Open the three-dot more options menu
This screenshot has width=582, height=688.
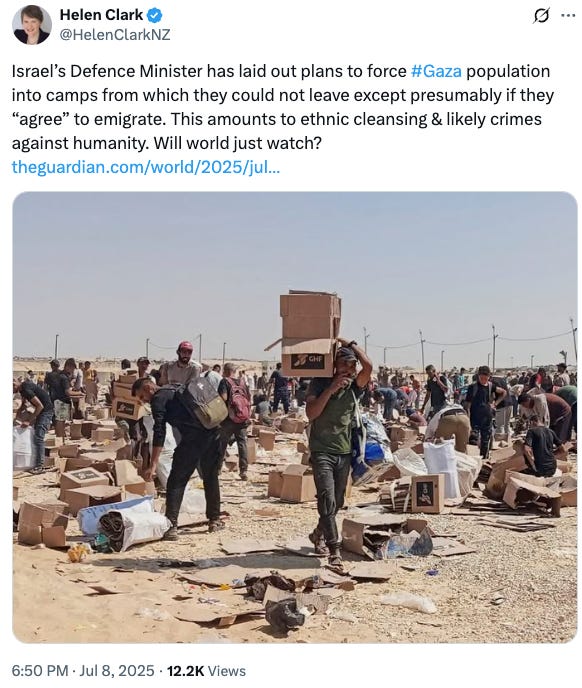568,15
